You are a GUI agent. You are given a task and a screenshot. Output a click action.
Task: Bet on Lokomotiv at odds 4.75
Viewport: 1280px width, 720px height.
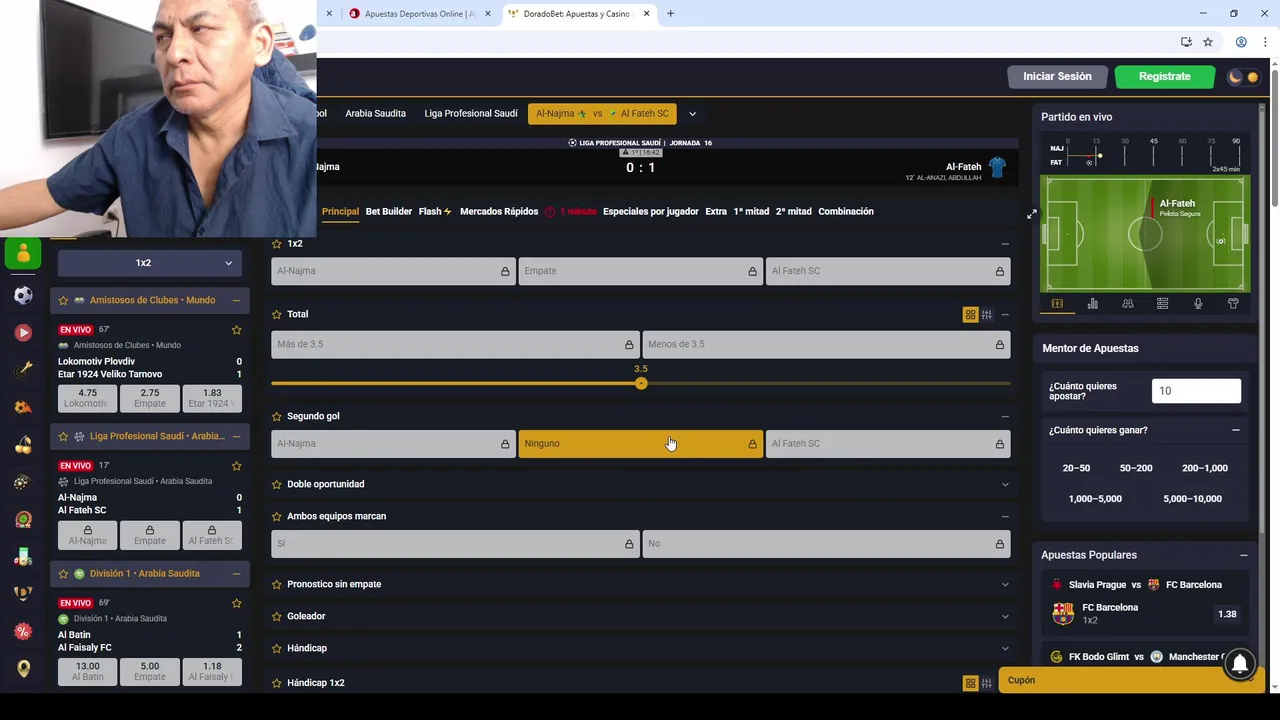click(87, 398)
